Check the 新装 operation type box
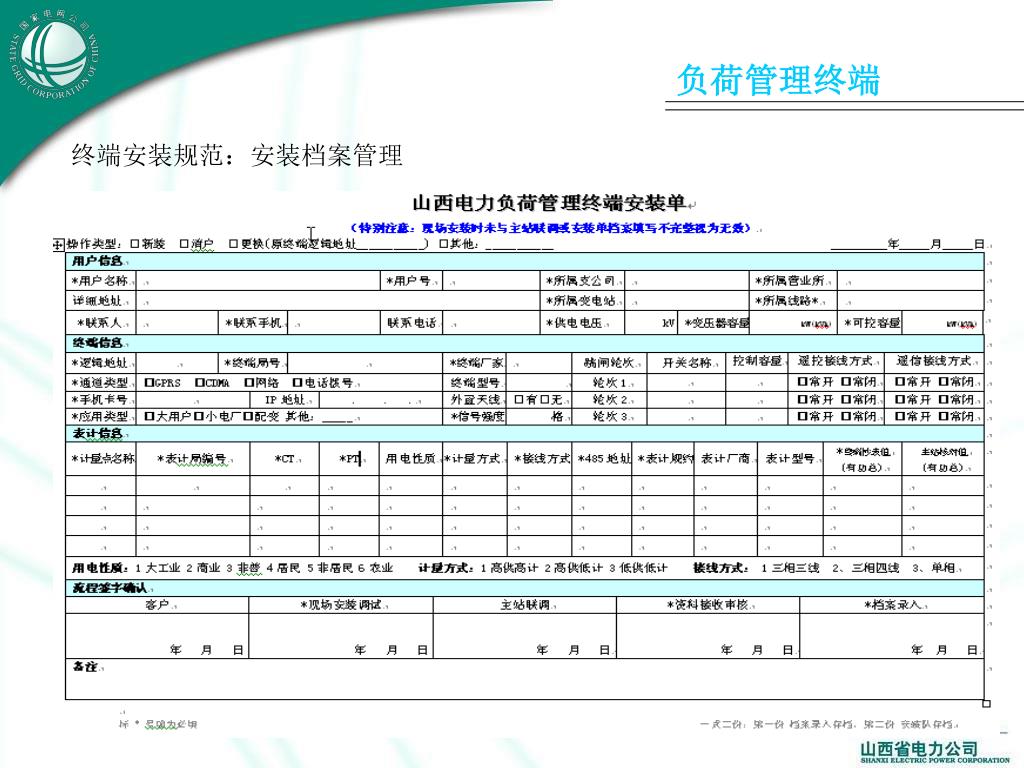This screenshot has height=768, width=1024. 135,244
